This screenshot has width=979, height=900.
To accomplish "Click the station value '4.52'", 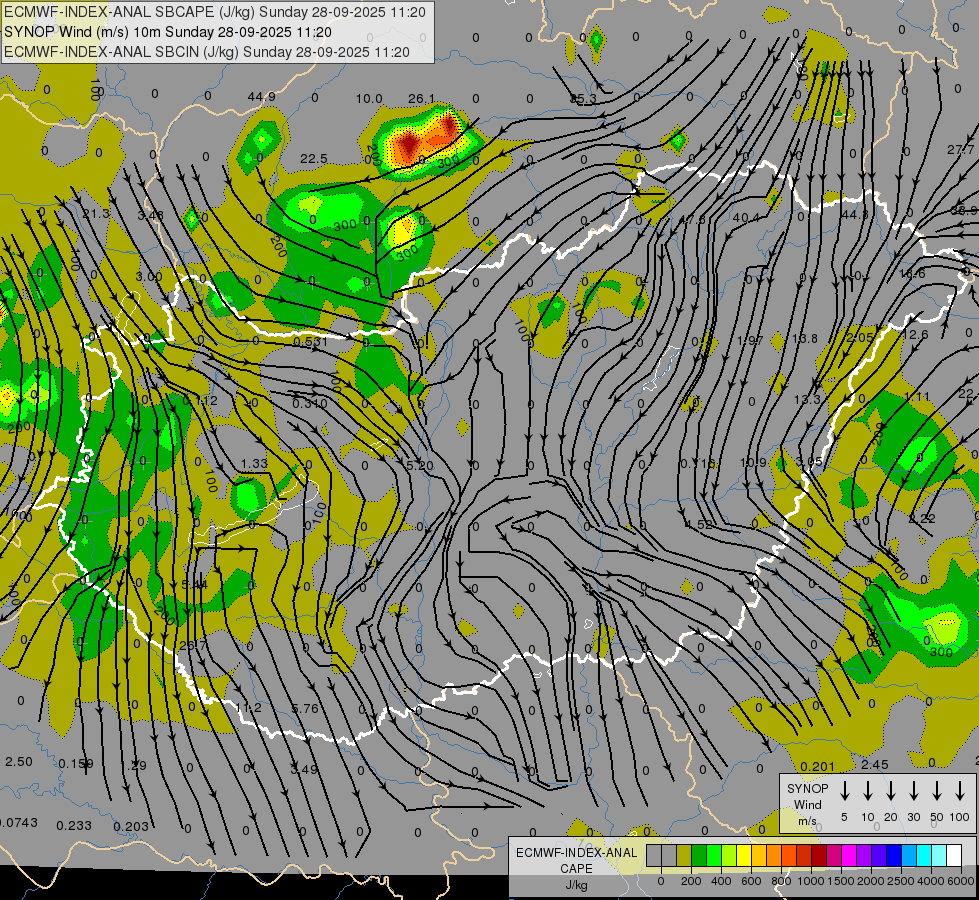I will pos(699,525).
